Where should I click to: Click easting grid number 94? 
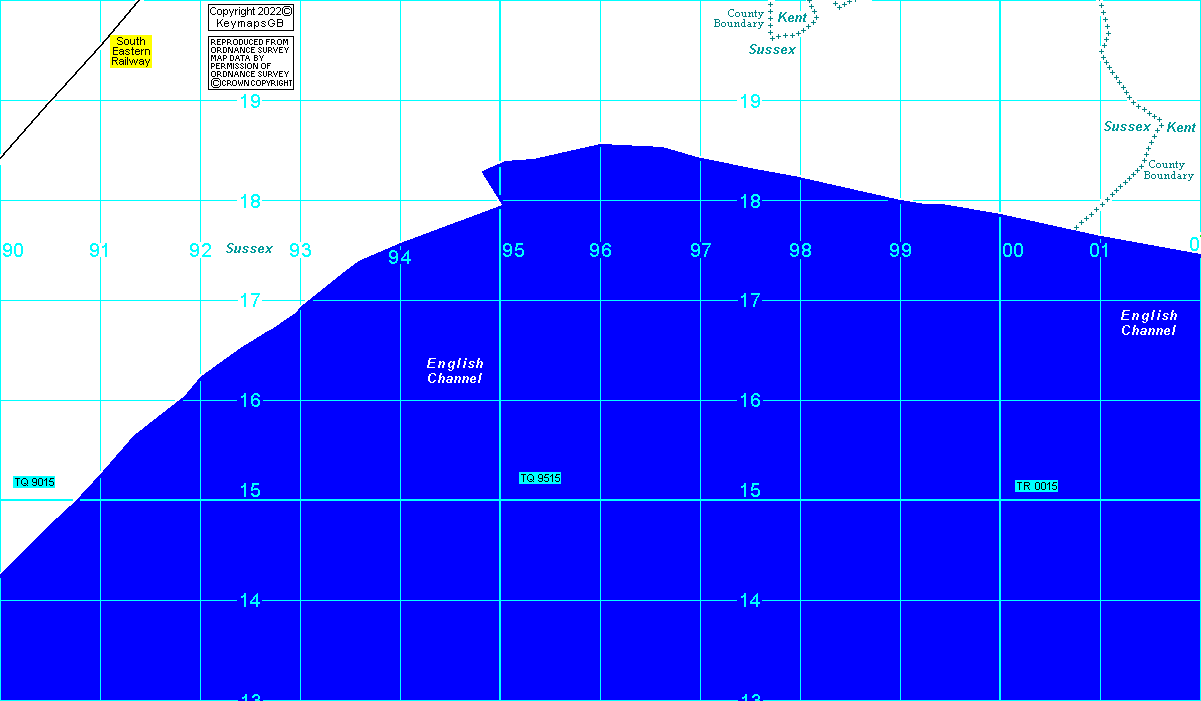click(400, 258)
